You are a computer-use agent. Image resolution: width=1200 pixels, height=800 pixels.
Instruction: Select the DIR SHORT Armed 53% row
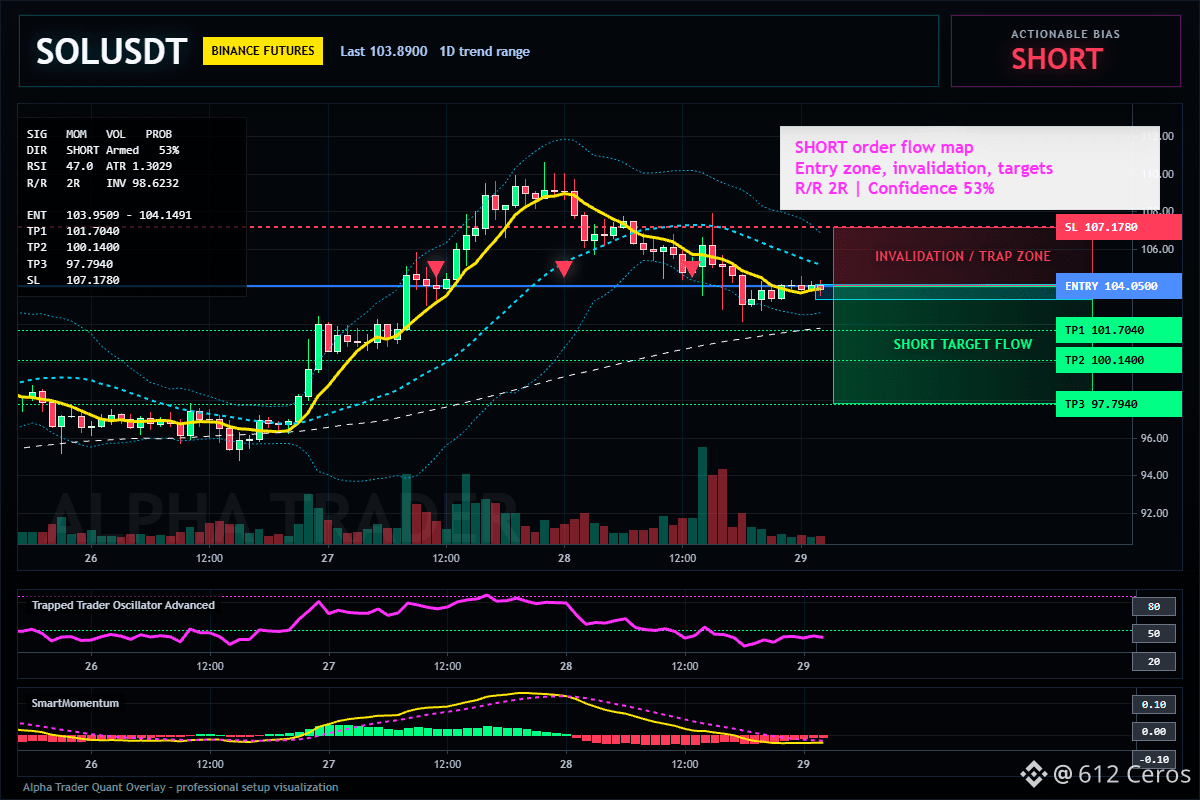point(103,150)
